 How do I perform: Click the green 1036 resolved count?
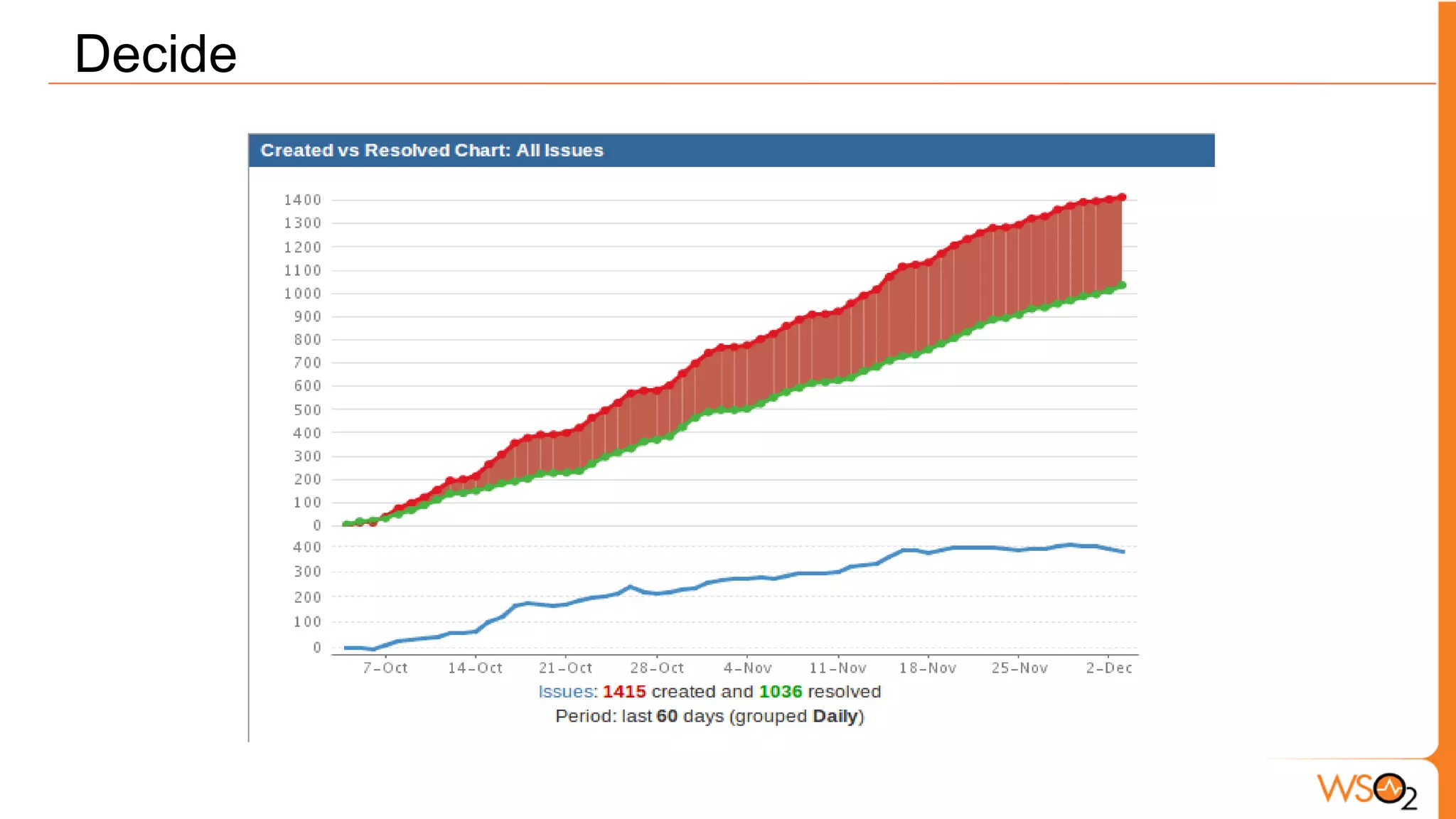click(780, 692)
